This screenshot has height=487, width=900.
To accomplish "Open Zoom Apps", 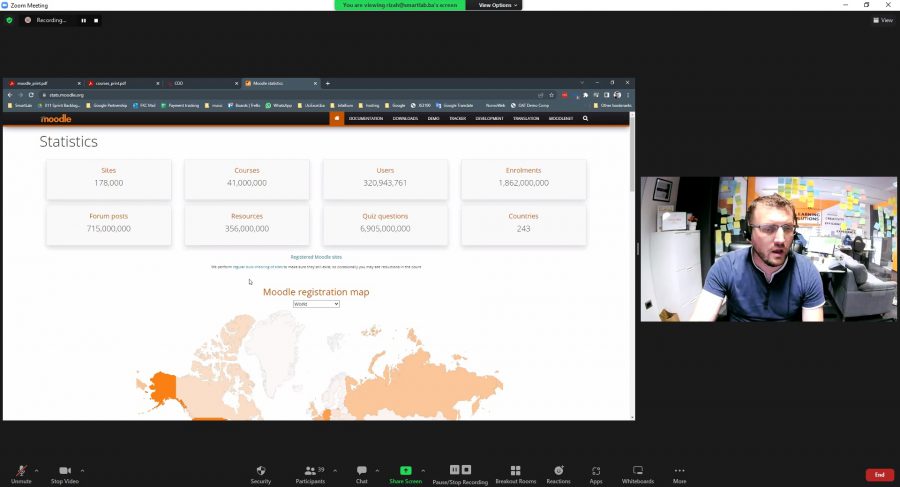I will (596, 474).
